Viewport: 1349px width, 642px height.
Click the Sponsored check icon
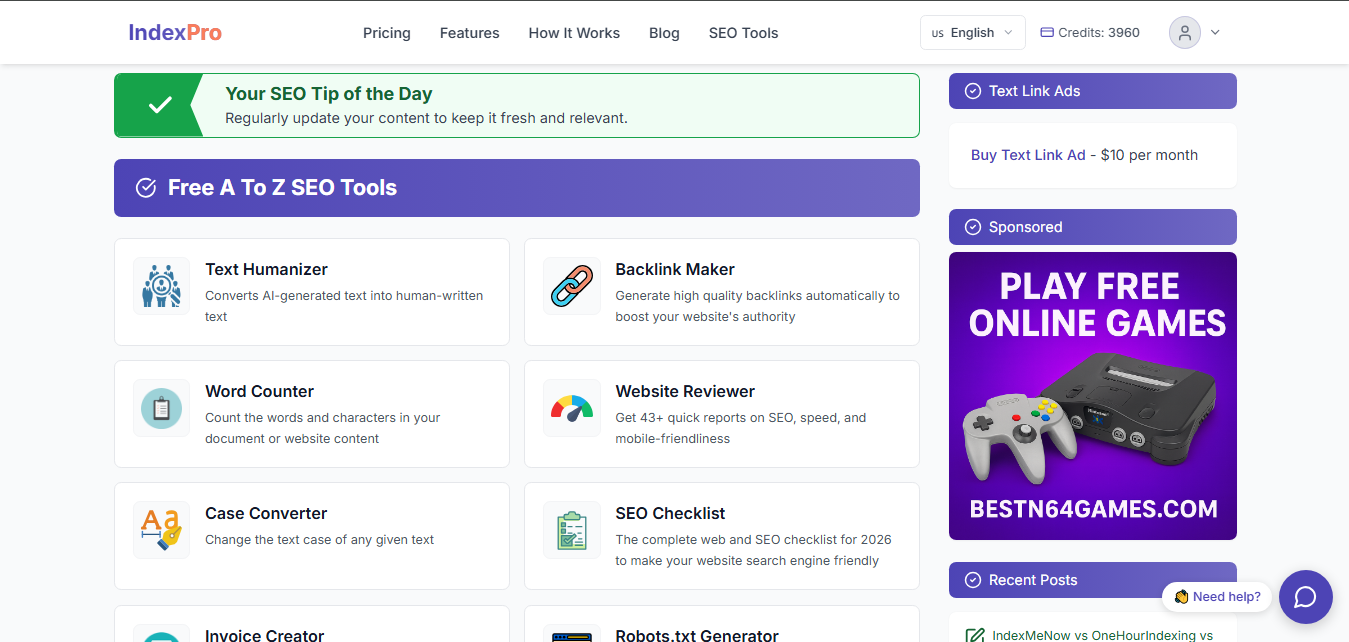point(972,227)
